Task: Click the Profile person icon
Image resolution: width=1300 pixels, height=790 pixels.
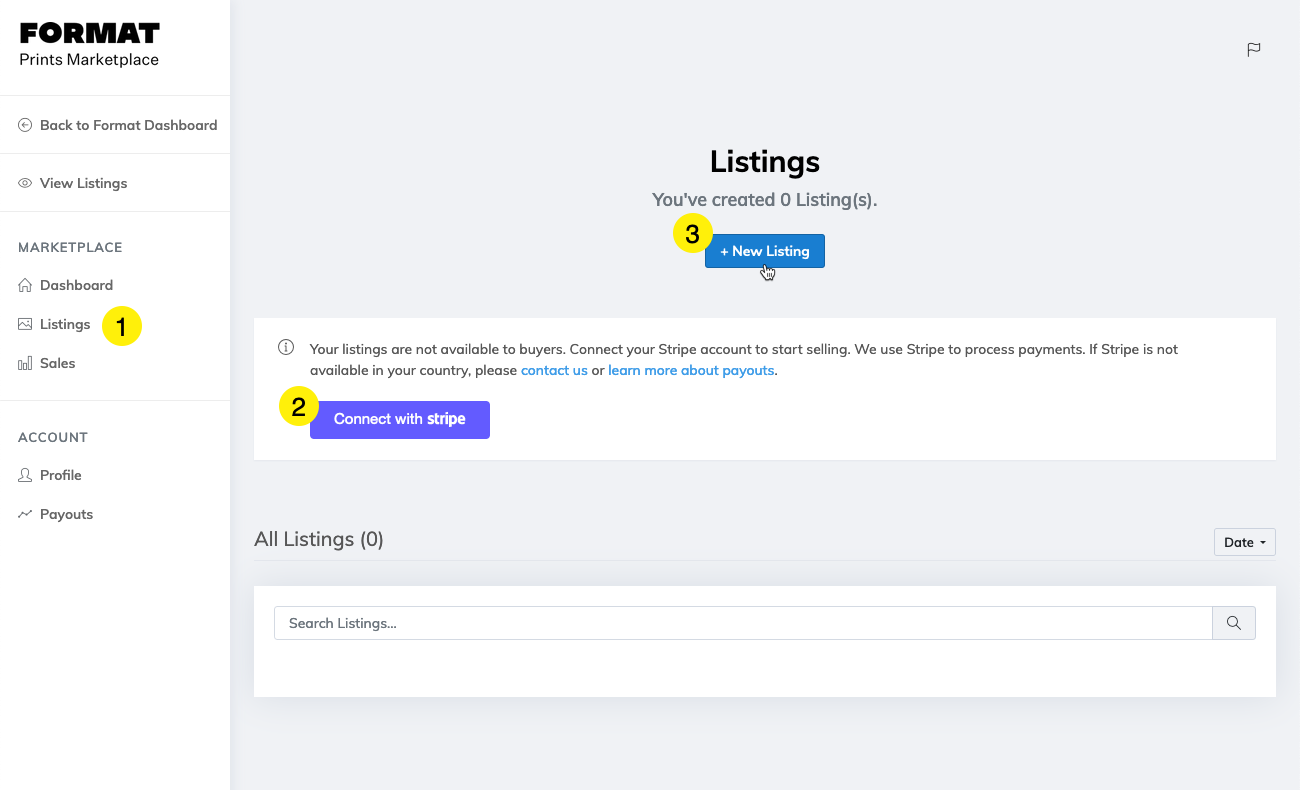Action: (26, 475)
